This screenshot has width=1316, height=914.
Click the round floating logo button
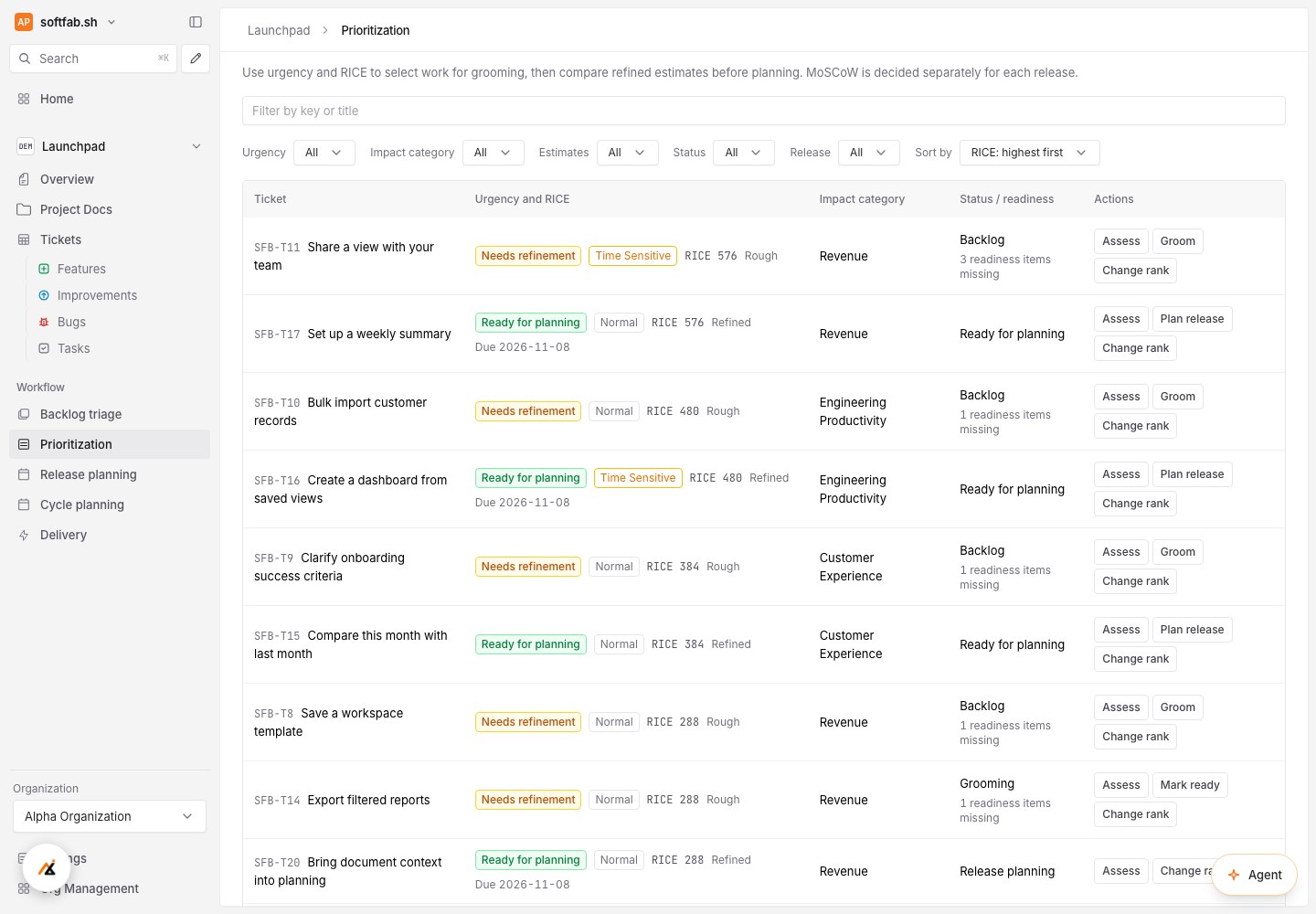pos(47,868)
